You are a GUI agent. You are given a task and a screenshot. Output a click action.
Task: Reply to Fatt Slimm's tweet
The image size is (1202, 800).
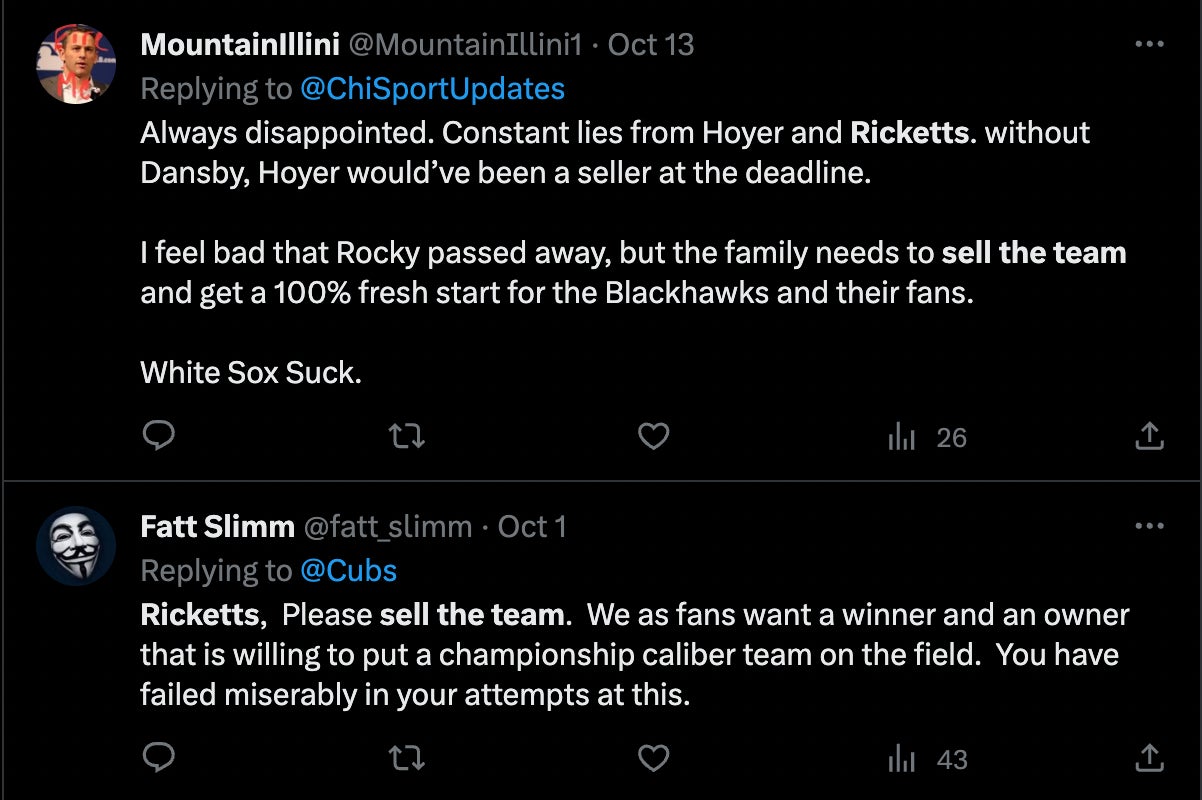point(159,759)
